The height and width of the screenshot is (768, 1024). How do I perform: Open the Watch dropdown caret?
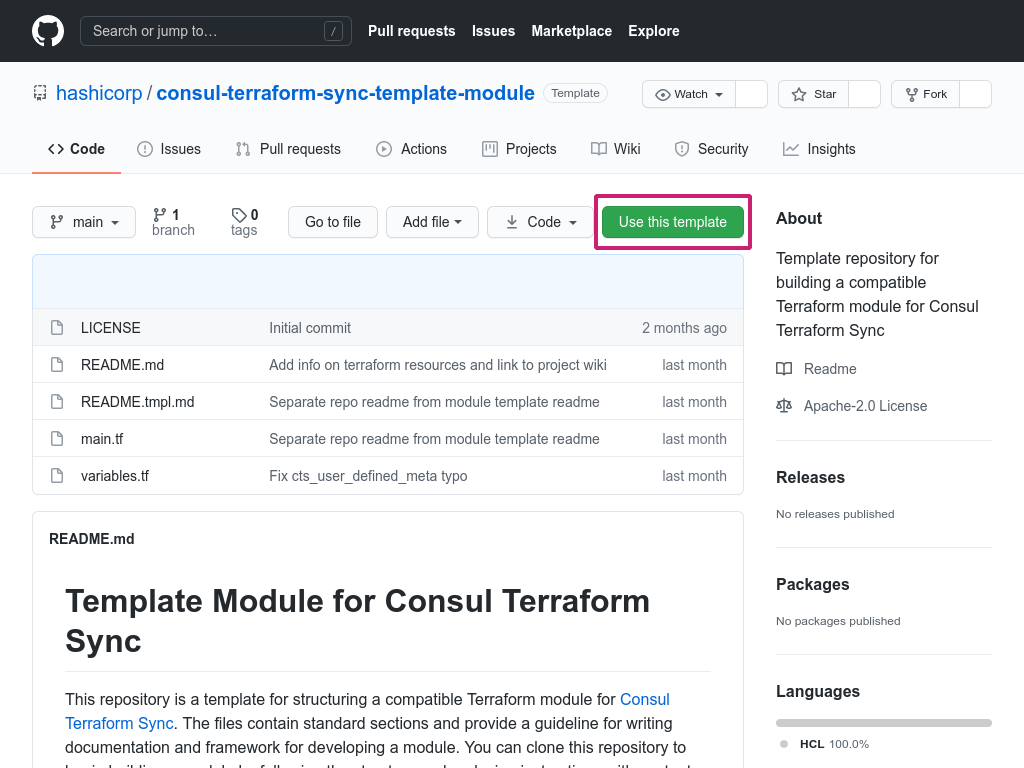719,95
